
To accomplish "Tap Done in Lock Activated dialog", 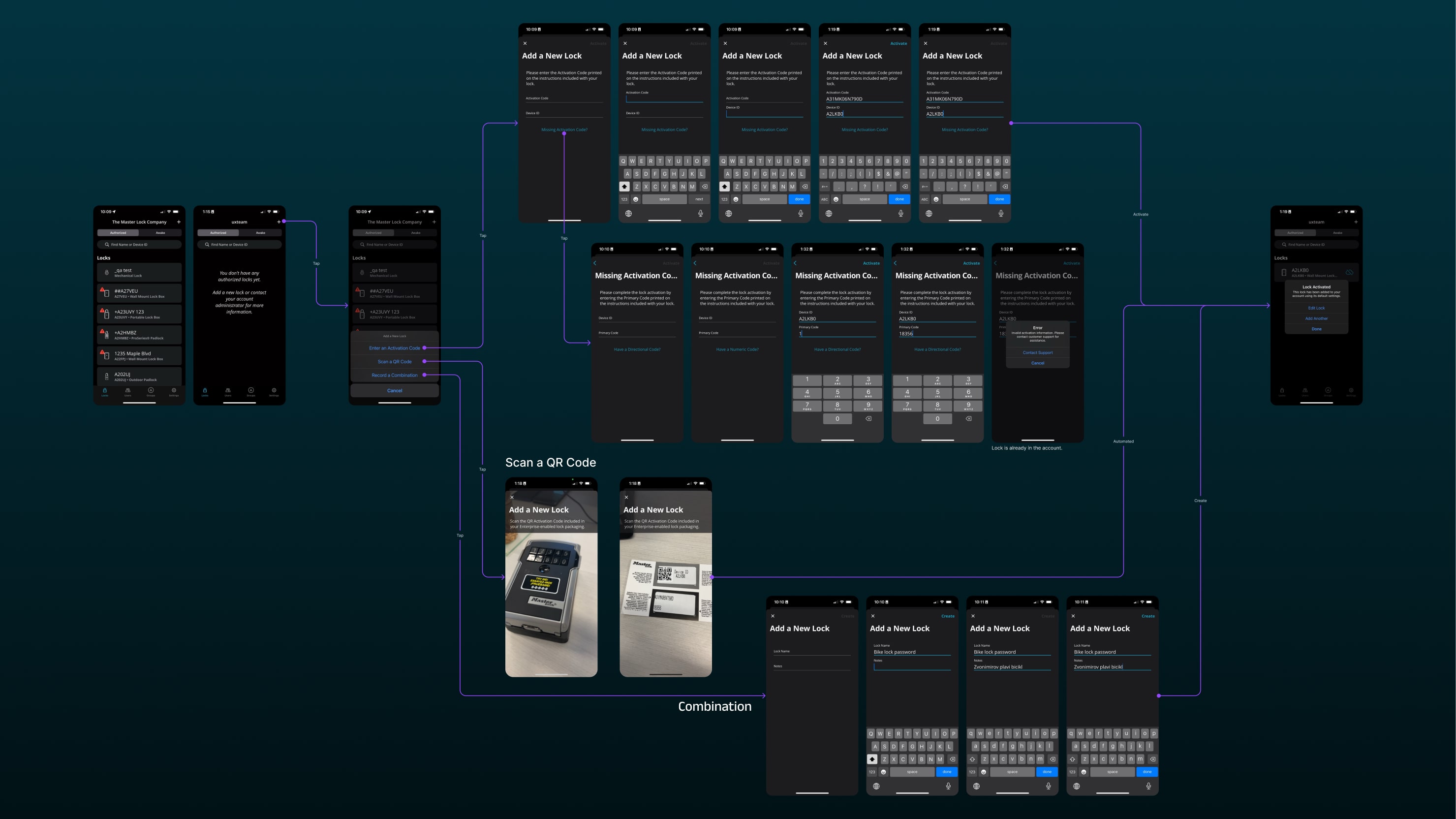I will [1316, 329].
